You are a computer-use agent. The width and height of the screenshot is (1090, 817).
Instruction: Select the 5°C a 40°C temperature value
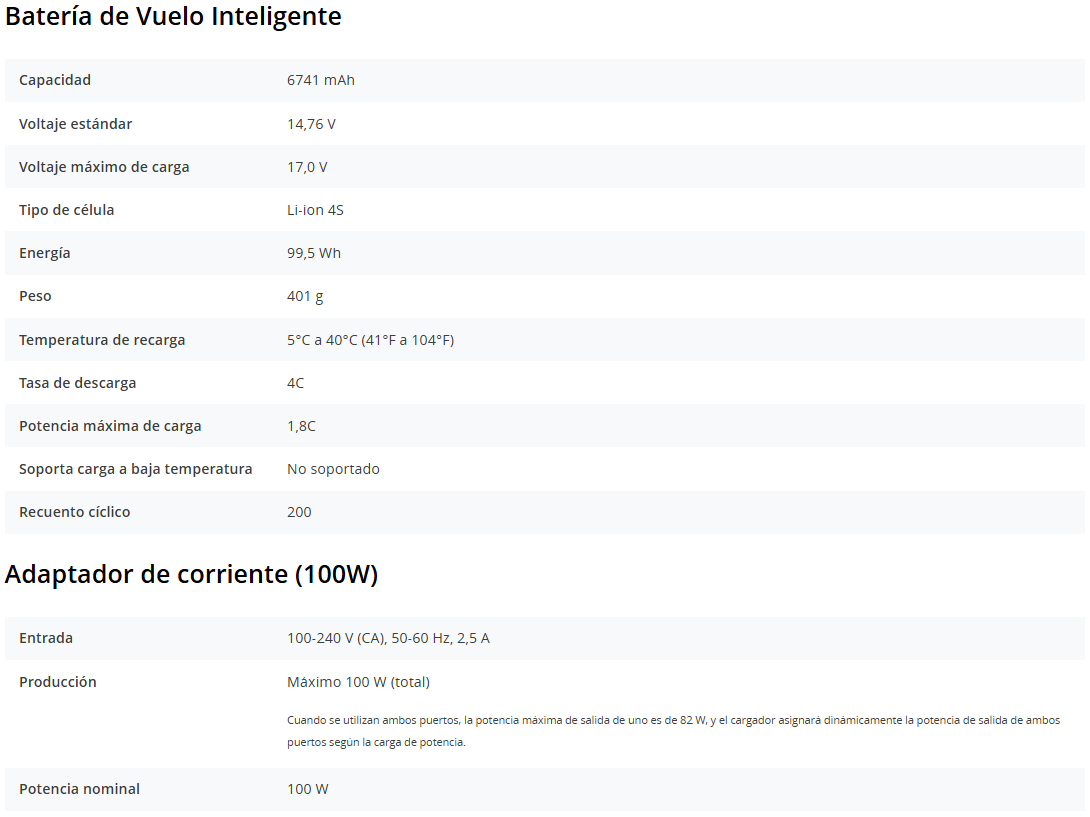coord(370,340)
